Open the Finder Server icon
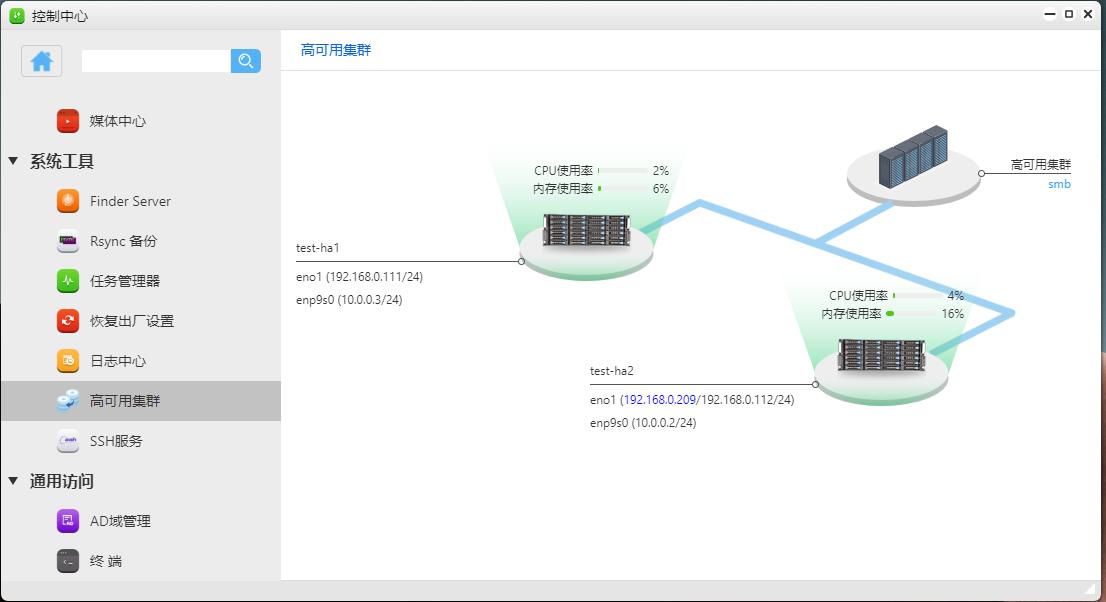The width and height of the screenshot is (1106, 602). [x=68, y=201]
